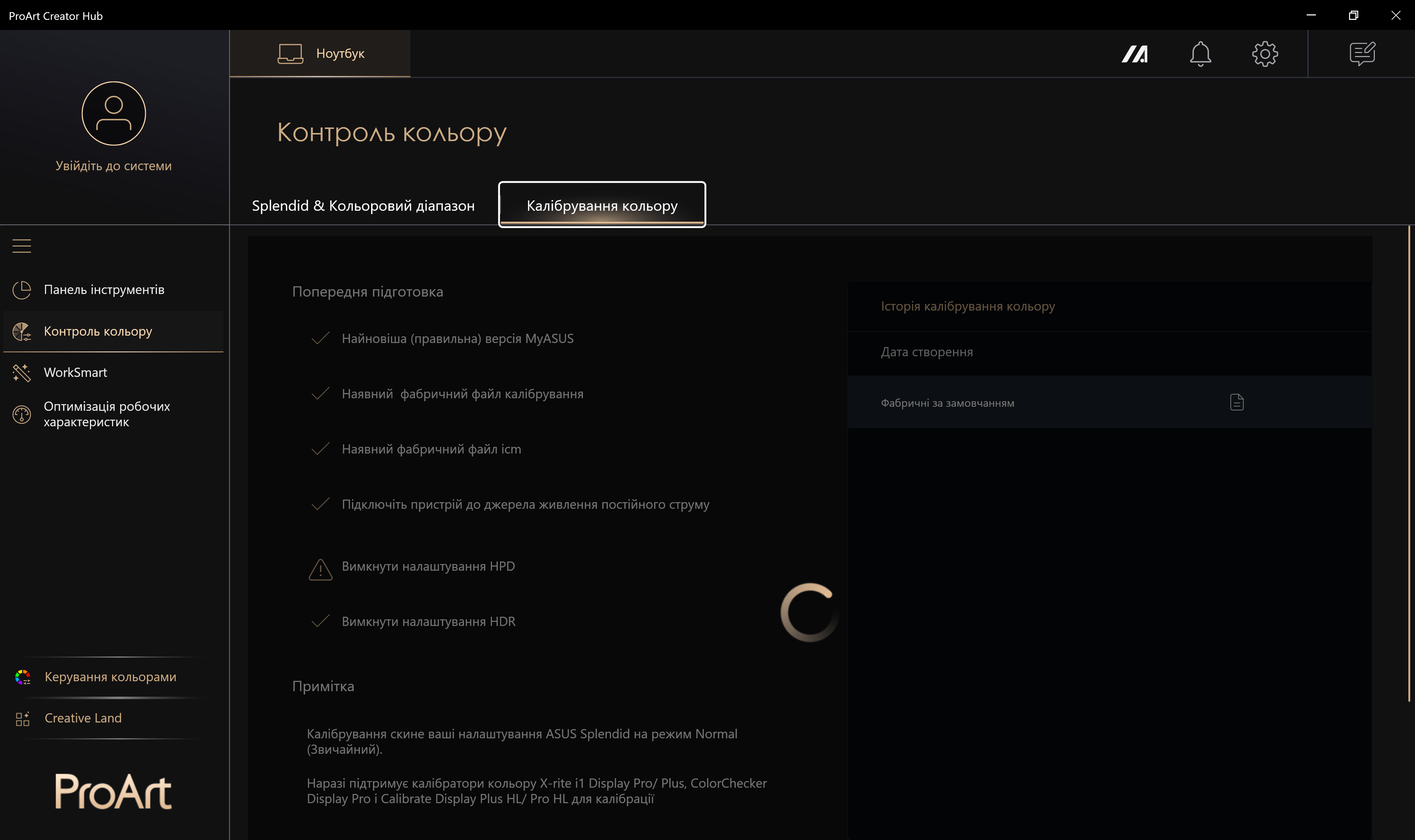The image size is (1415, 840).
Task: Open the factory default profile file icon
Action: 1237,402
